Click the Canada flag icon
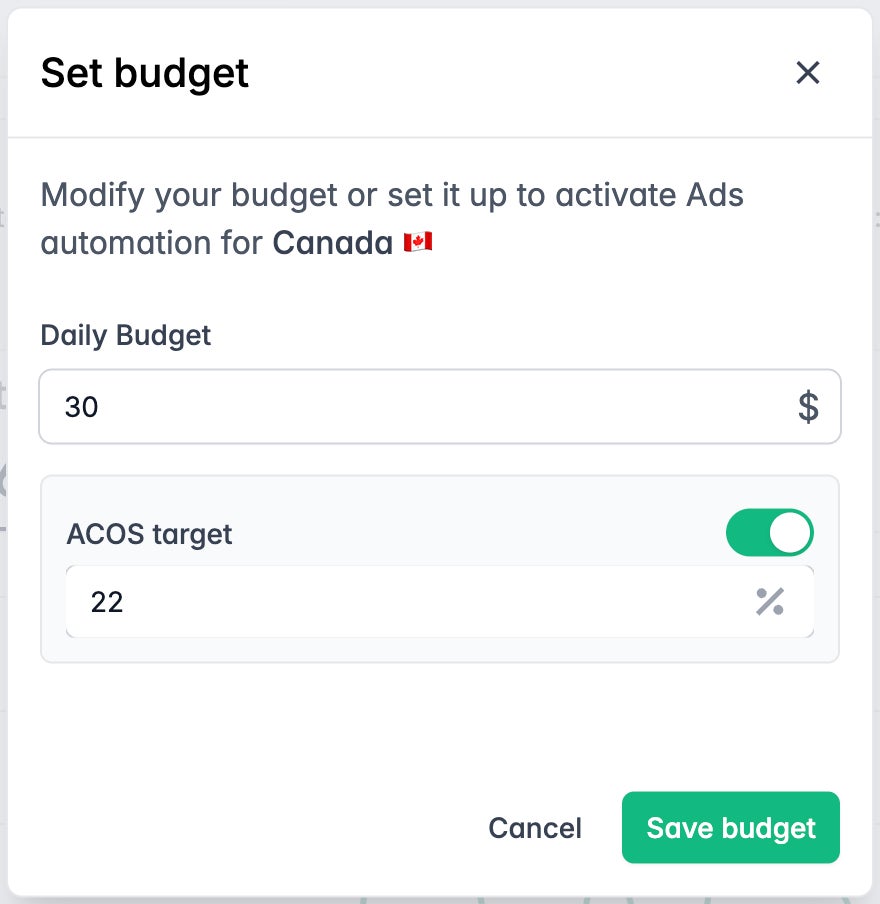880x904 pixels. (418, 242)
